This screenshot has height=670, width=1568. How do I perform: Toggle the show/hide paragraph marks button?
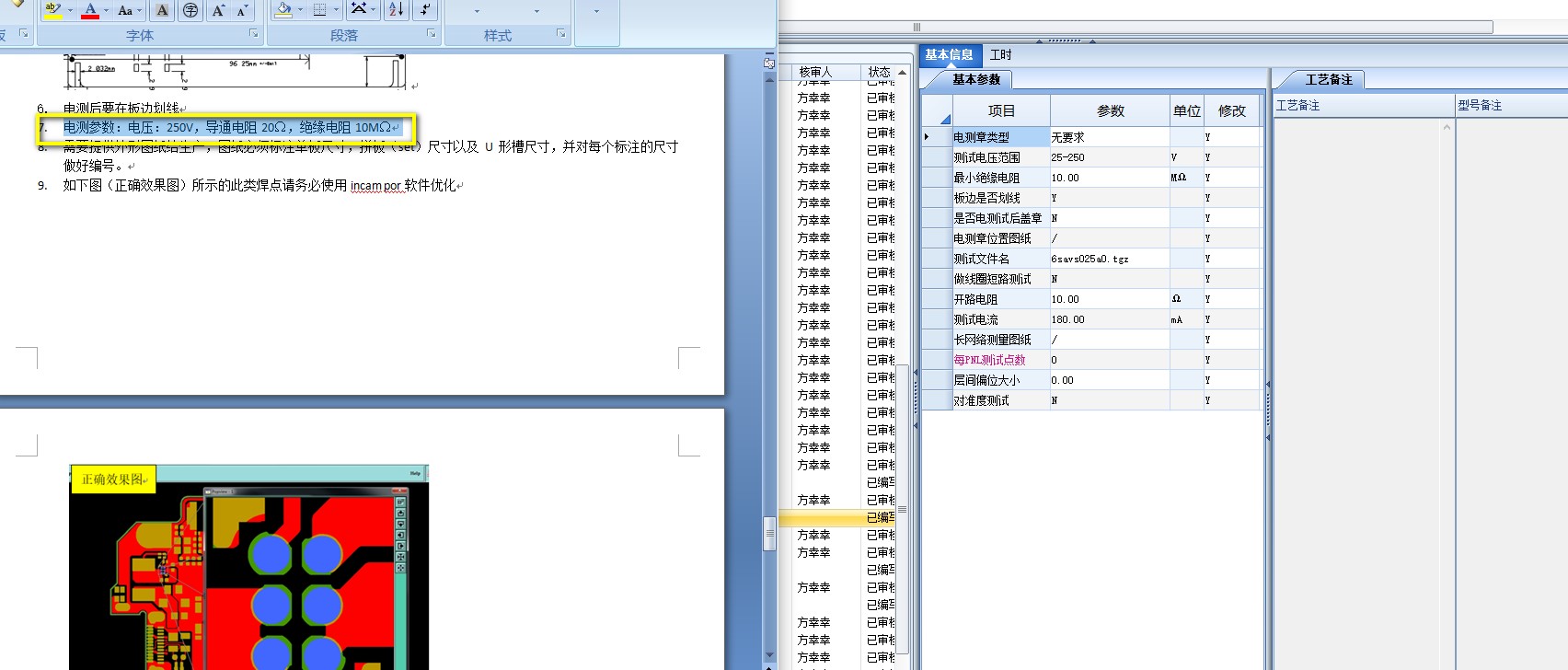pos(424,10)
